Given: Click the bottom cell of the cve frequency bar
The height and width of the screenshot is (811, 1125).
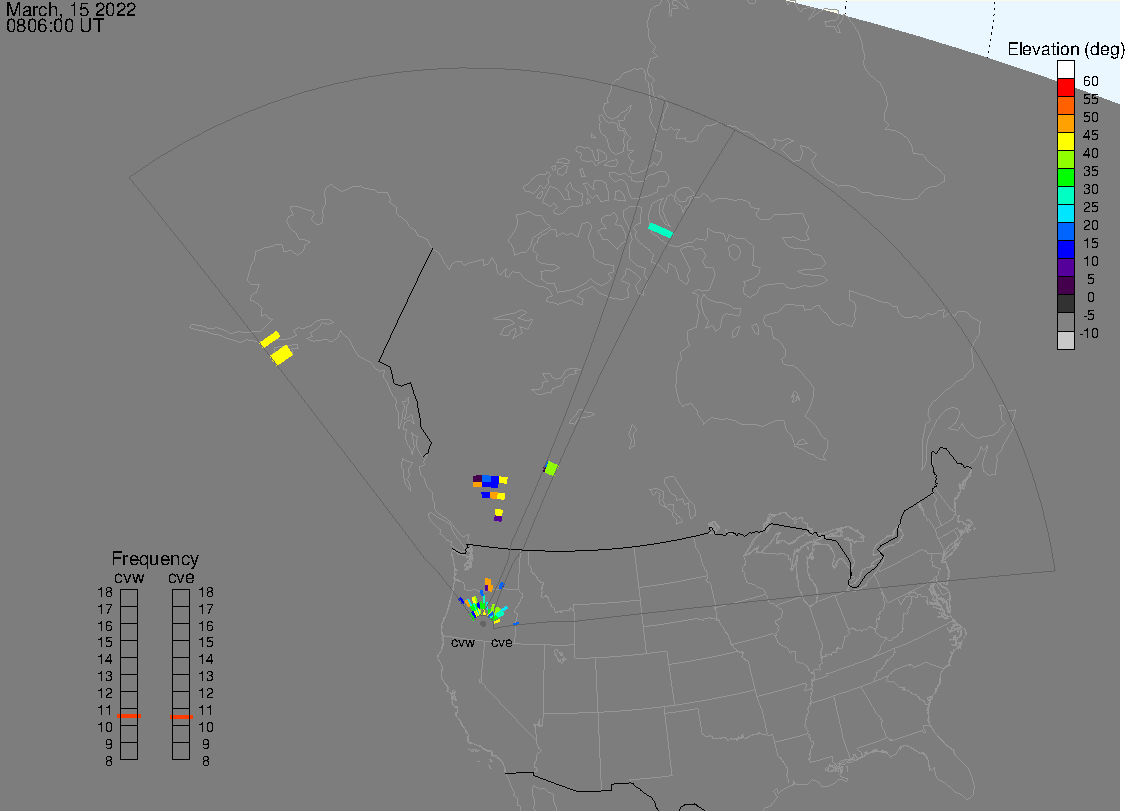Looking at the screenshot, I should point(181,751).
